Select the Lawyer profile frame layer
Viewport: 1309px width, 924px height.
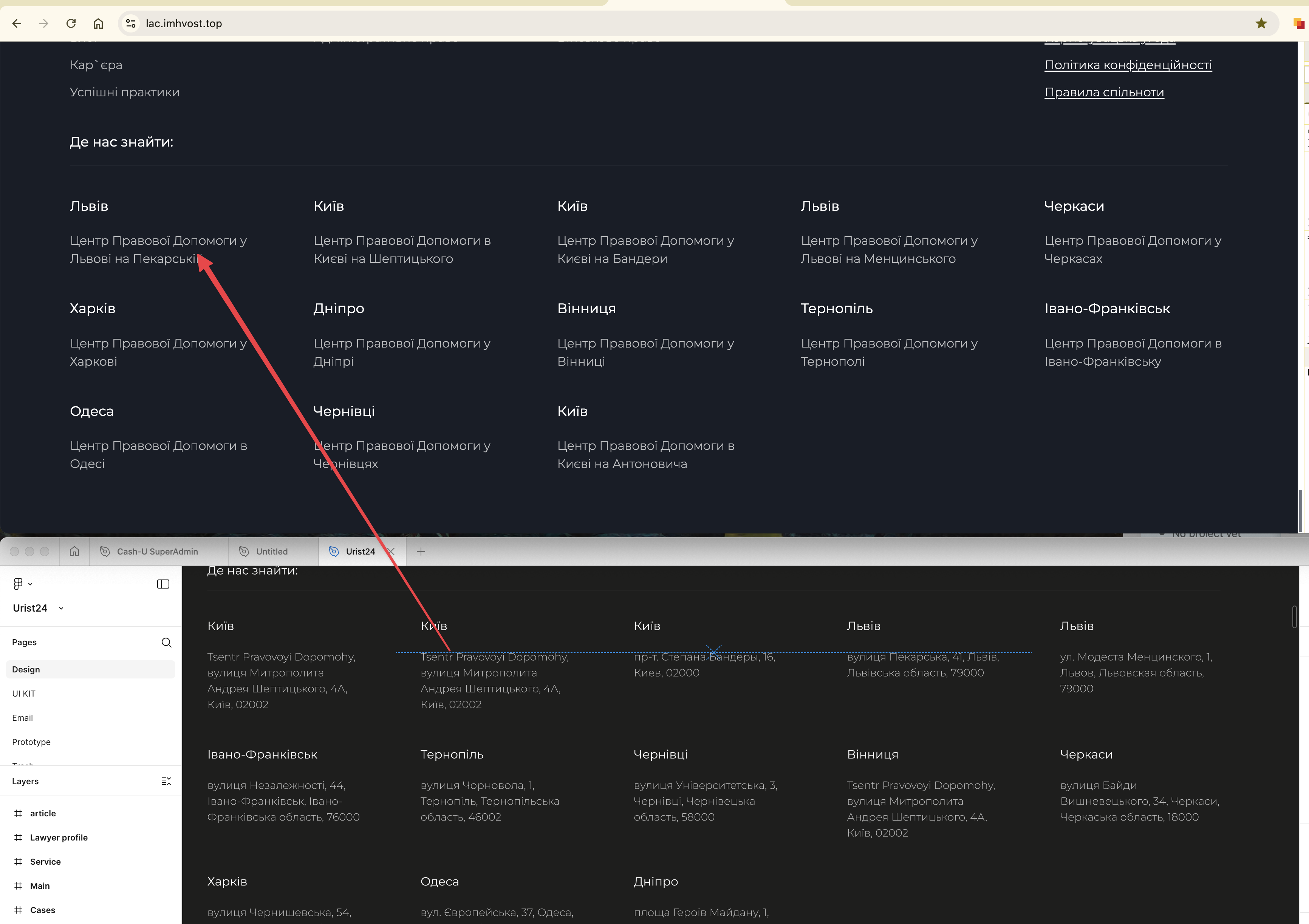click(58, 837)
